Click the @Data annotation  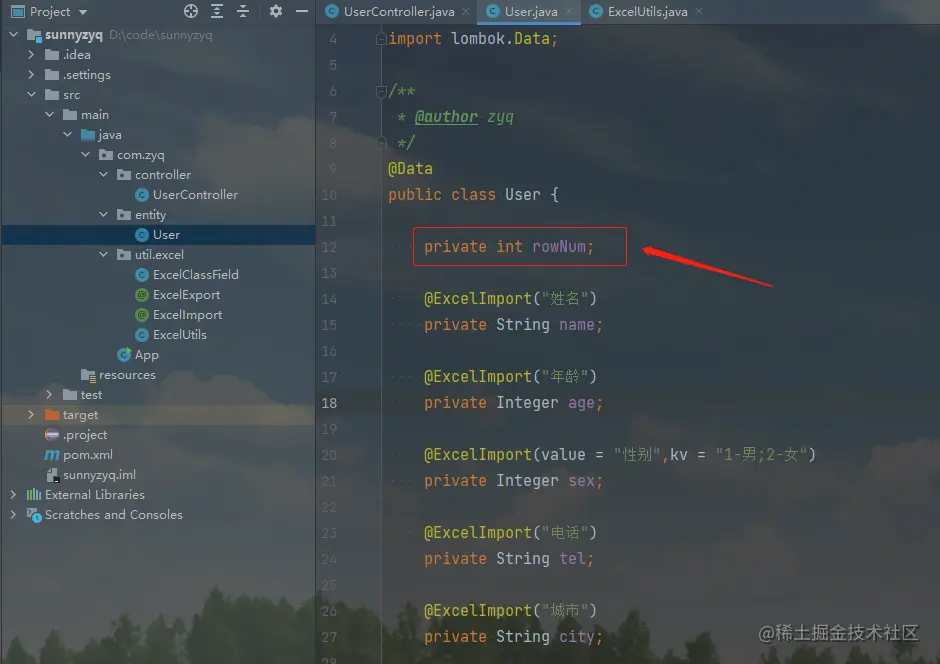[x=410, y=168]
